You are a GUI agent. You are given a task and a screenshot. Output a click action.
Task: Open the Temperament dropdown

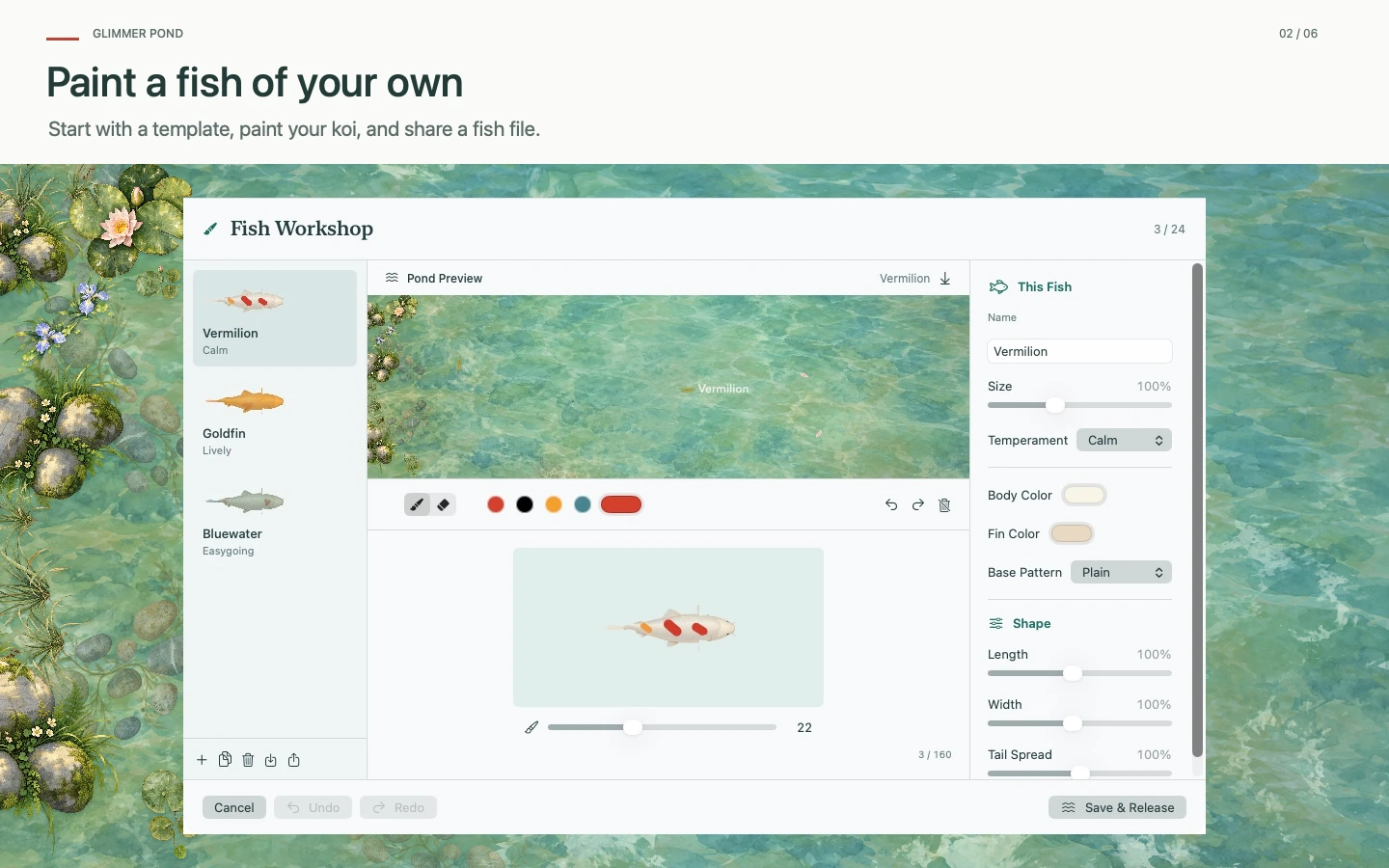tap(1124, 440)
